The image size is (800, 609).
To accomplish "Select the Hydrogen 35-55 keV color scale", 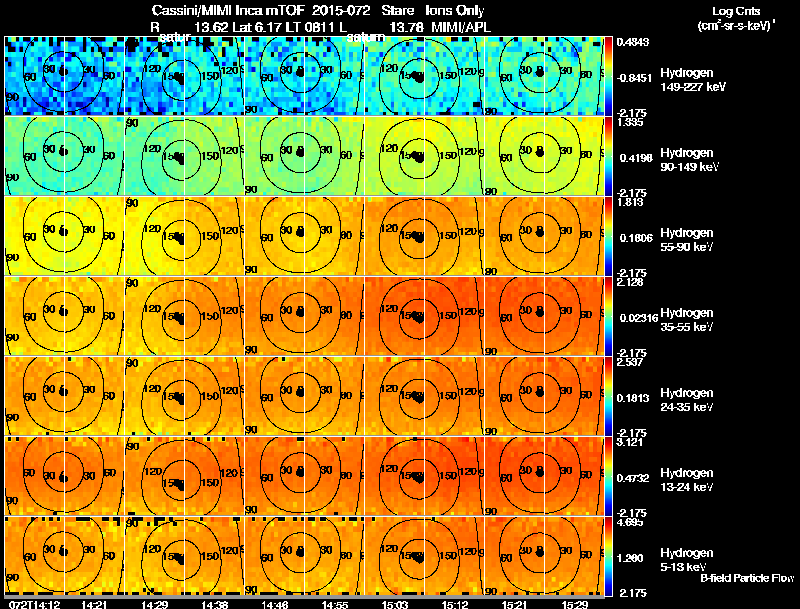I will tap(608, 316).
